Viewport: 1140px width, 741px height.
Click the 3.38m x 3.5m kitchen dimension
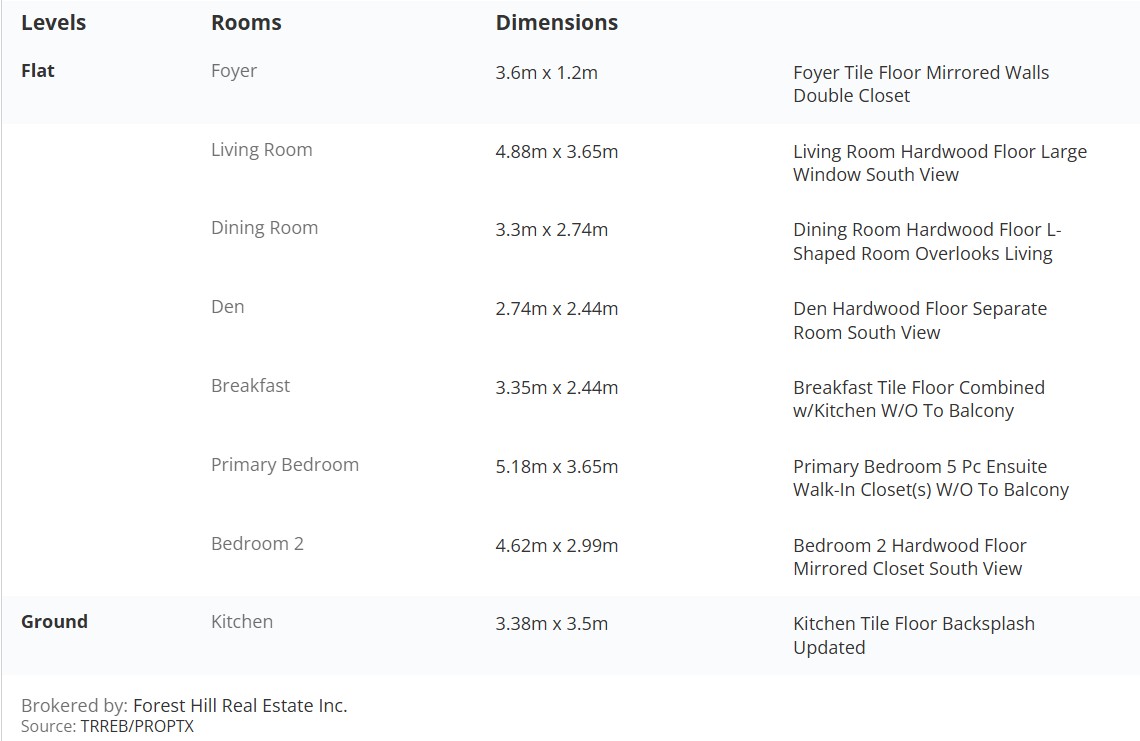(552, 624)
